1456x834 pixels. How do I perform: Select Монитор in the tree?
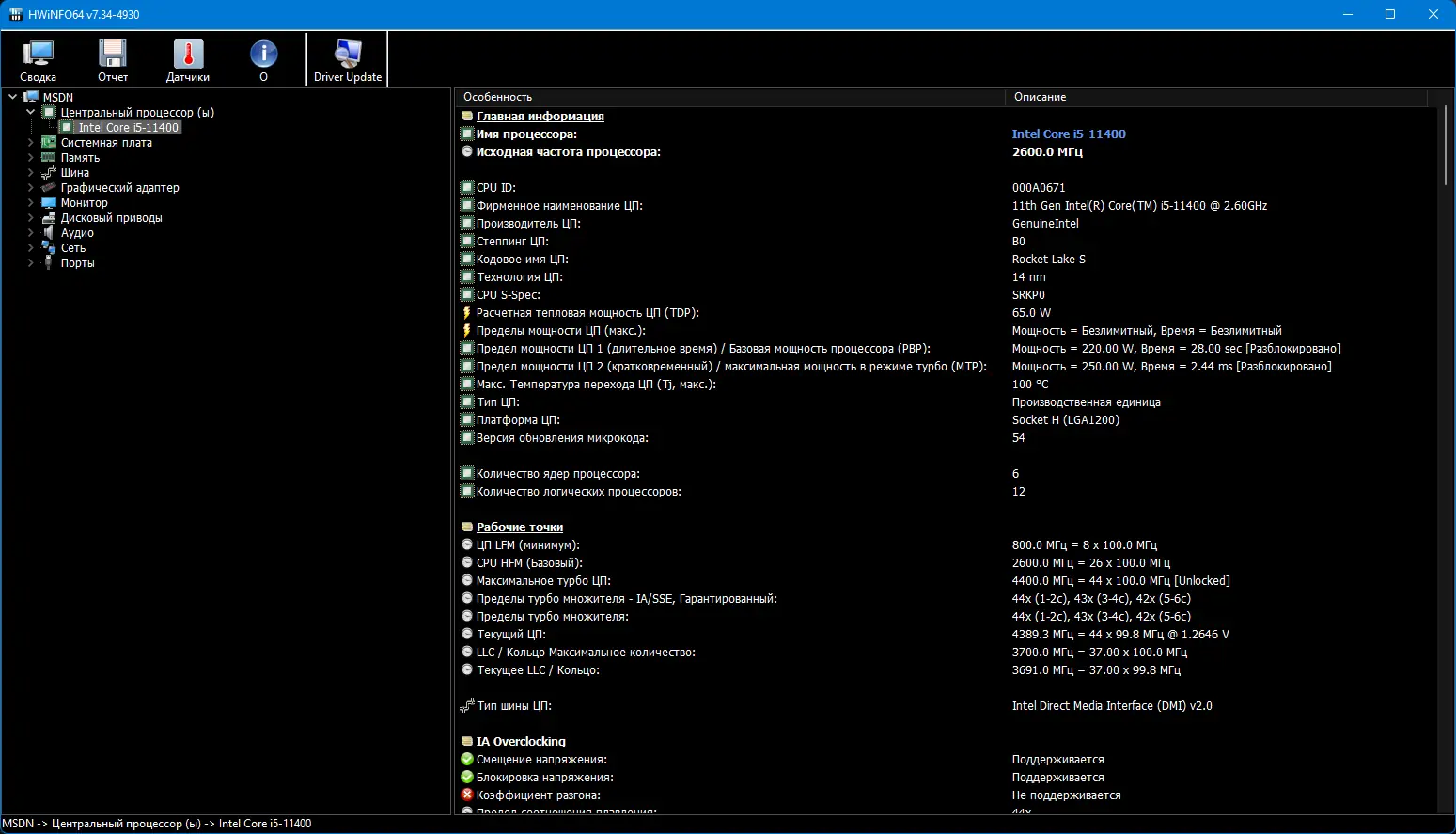(x=84, y=202)
